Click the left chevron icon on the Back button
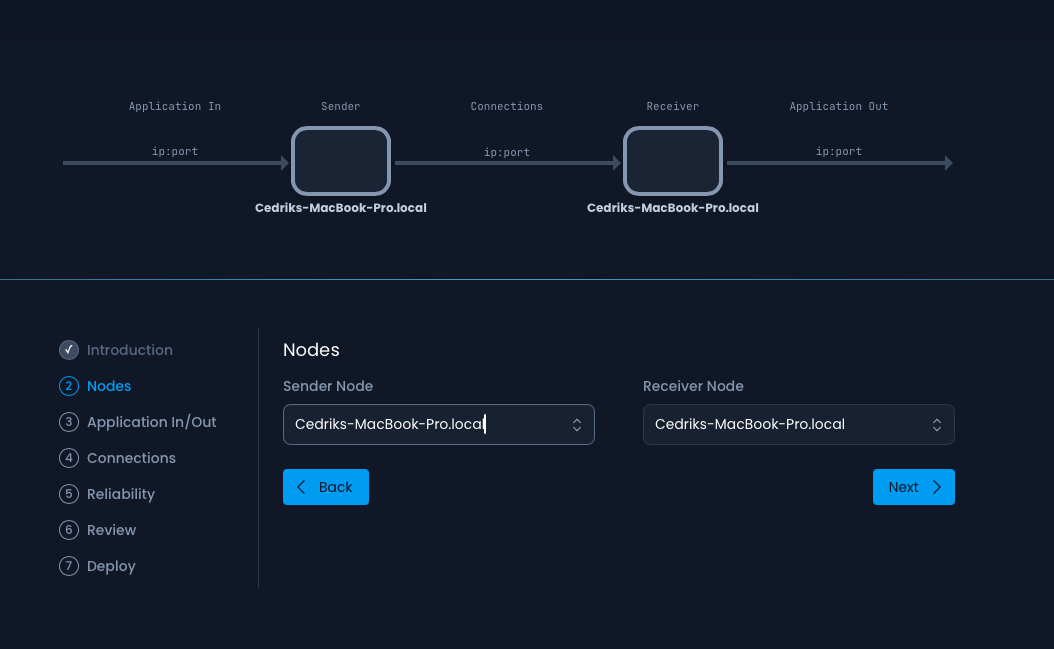 [x=301, y=487]
